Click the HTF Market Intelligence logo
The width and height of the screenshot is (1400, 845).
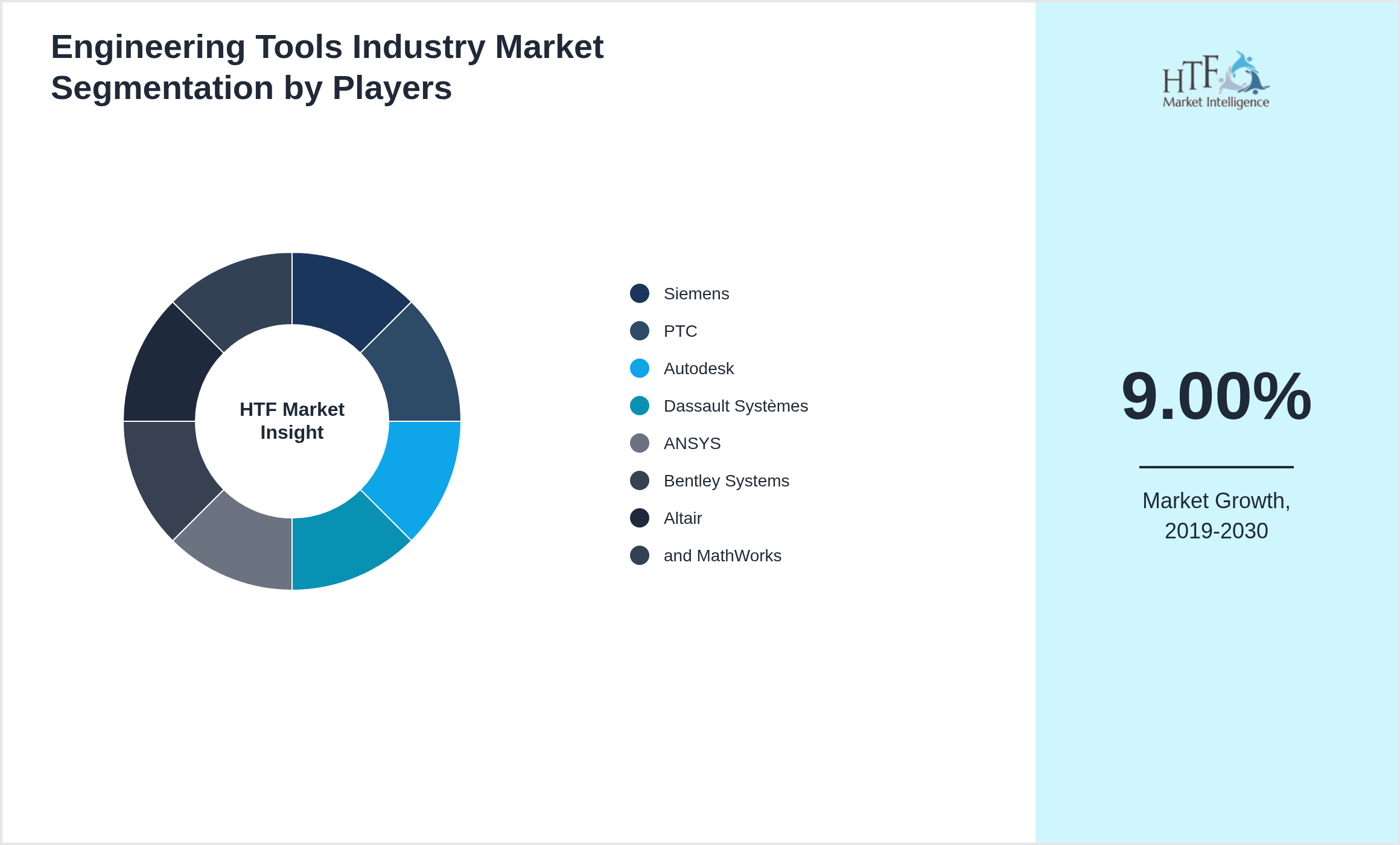coord(1216,80)
